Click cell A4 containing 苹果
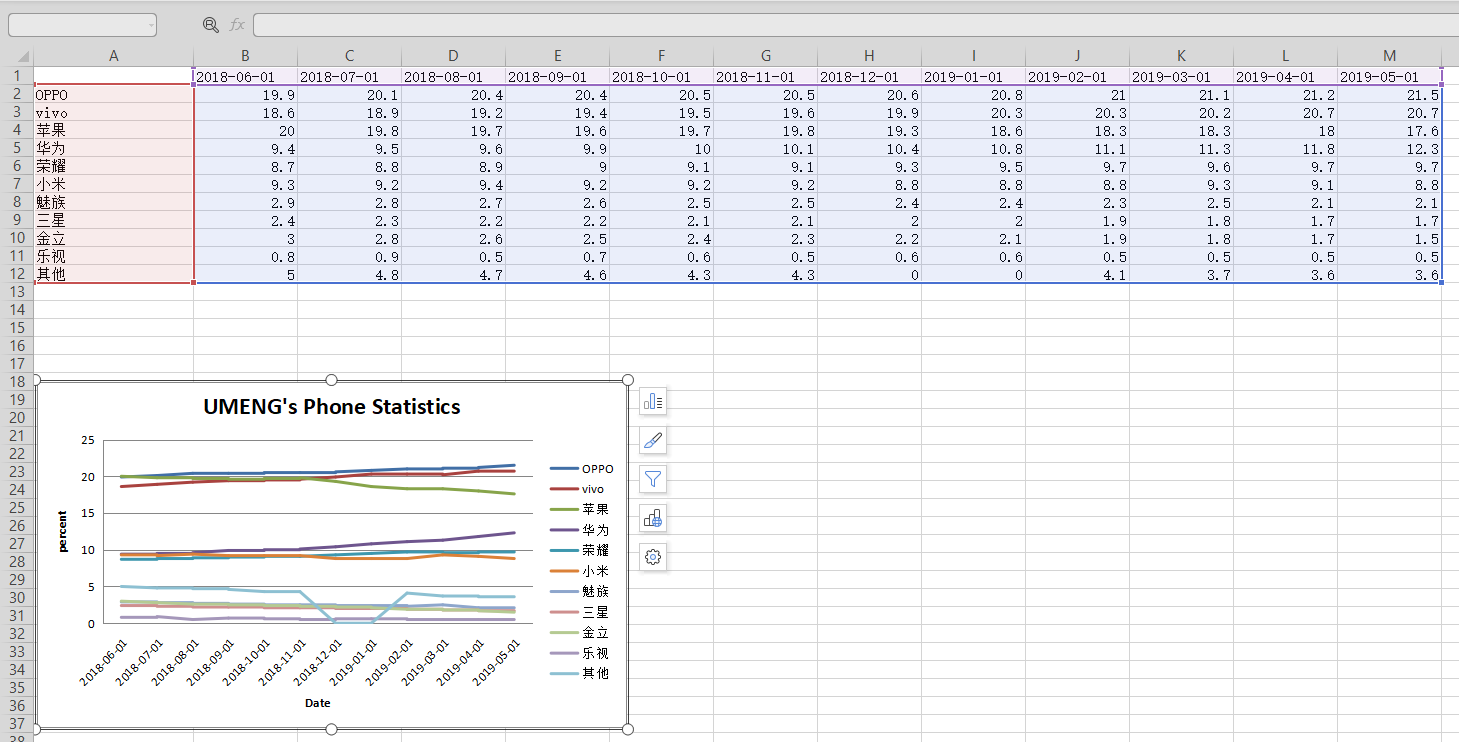 [114, 130]
